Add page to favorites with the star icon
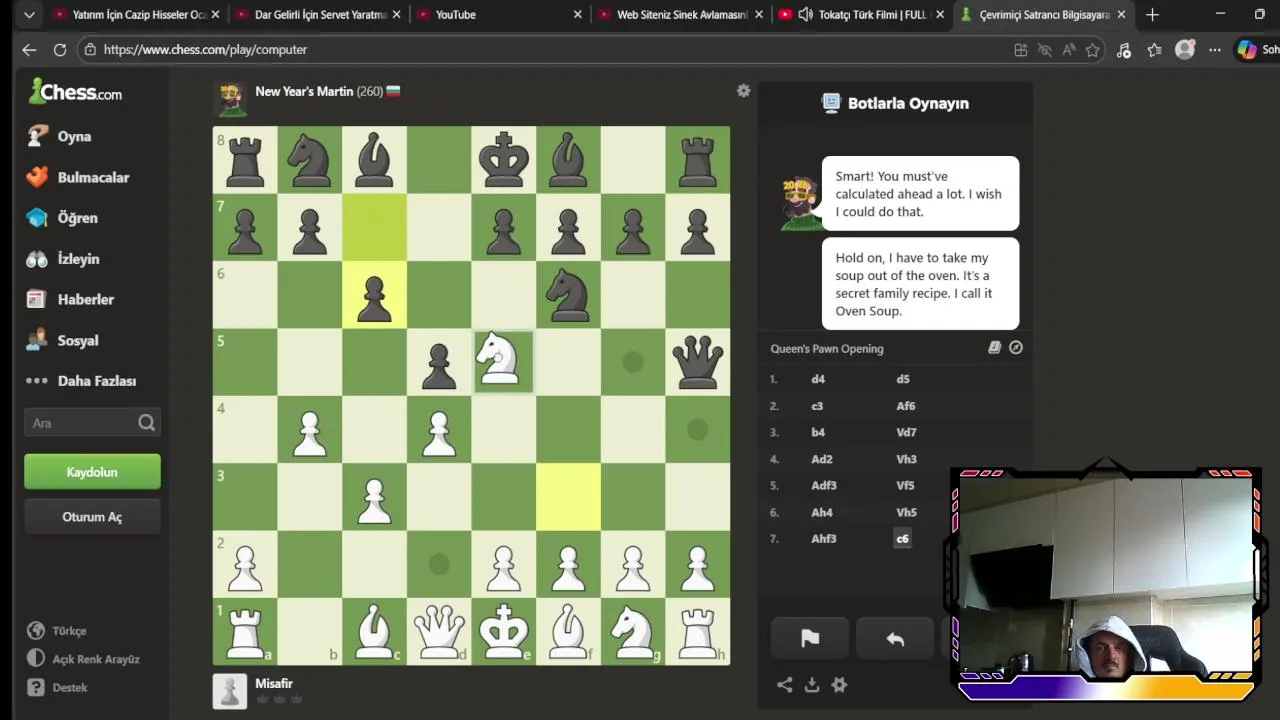 pyautogui.click(x=1093, y=49)
